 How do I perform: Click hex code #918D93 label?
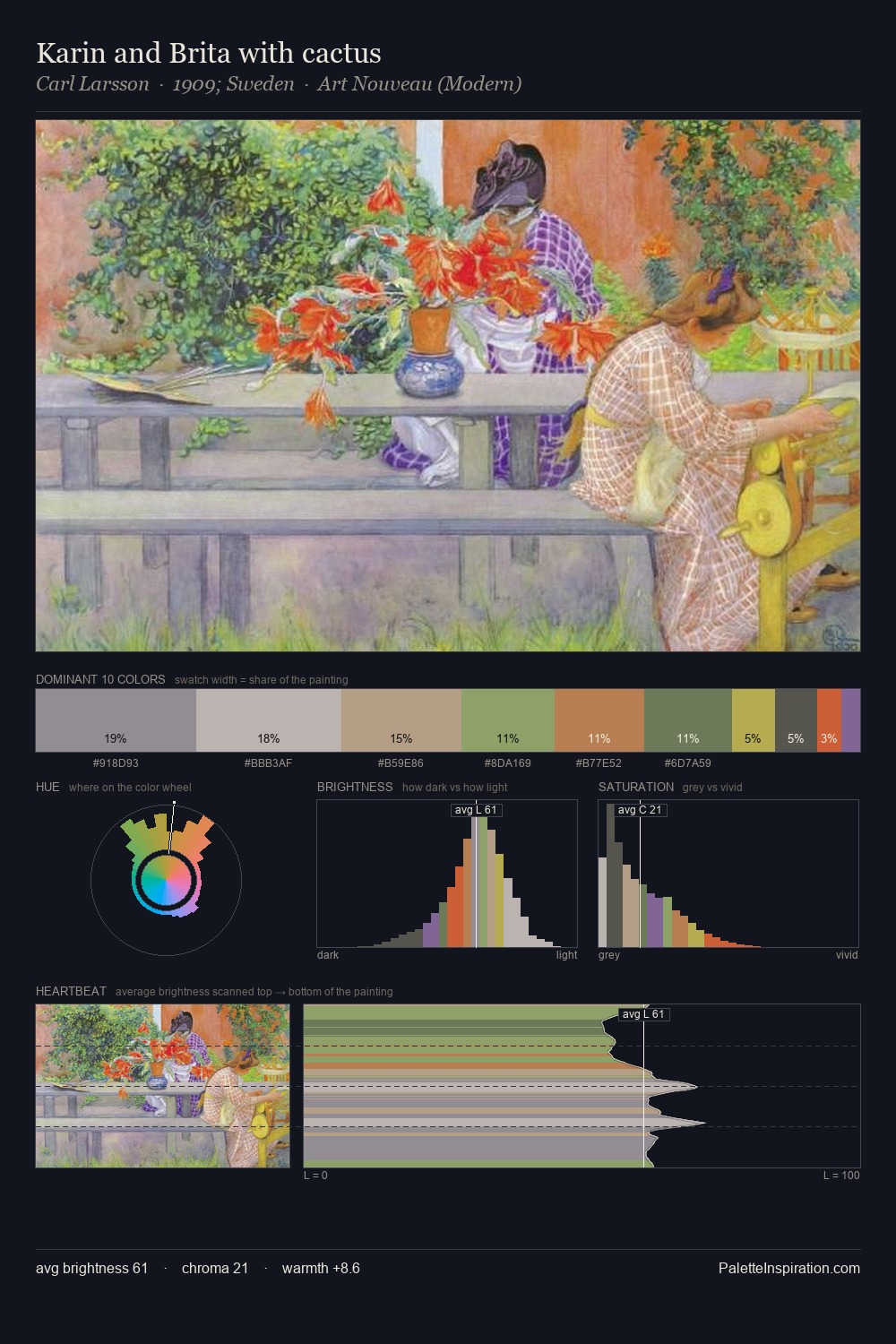pos(116,763)
